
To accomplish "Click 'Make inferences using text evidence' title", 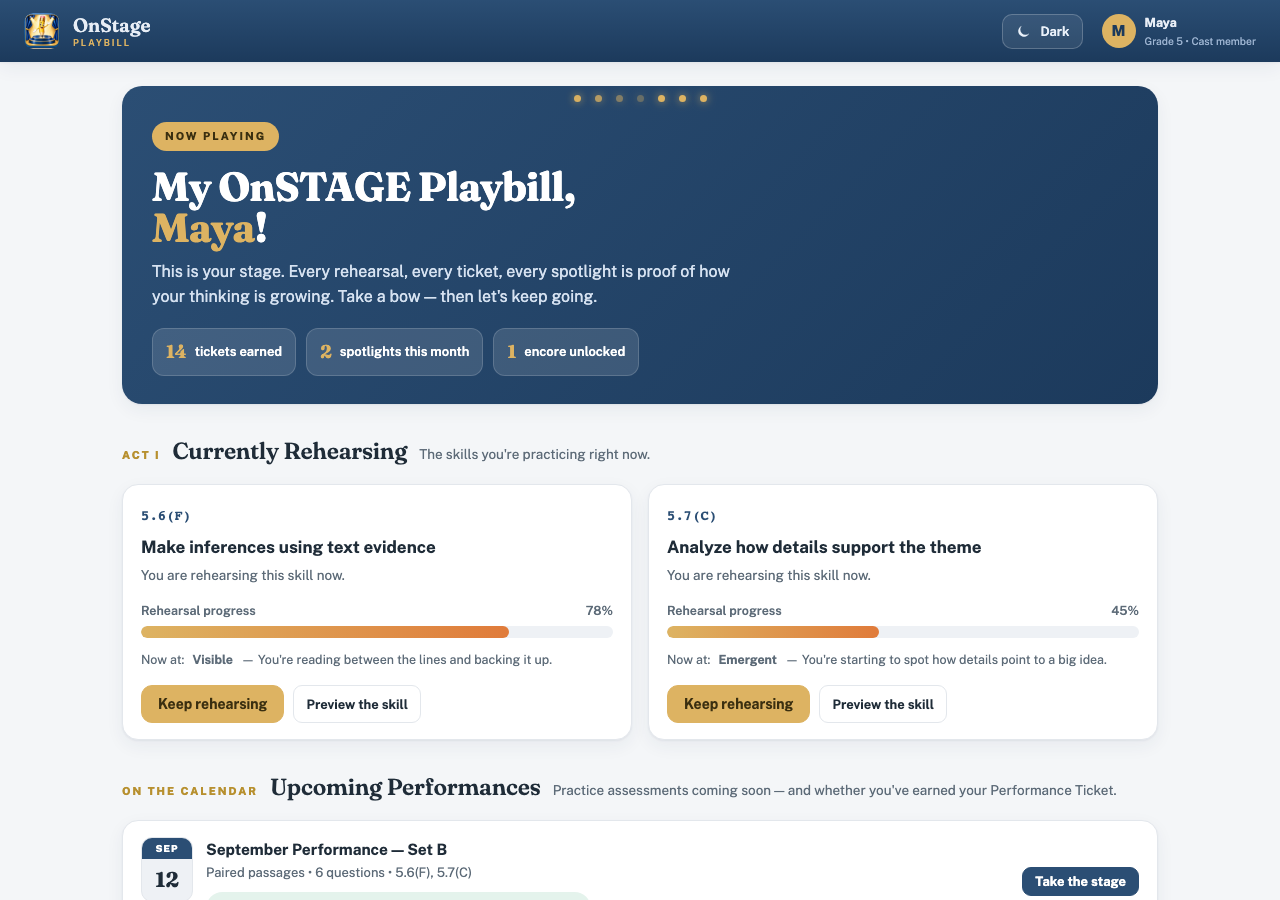I will point(288,547).
